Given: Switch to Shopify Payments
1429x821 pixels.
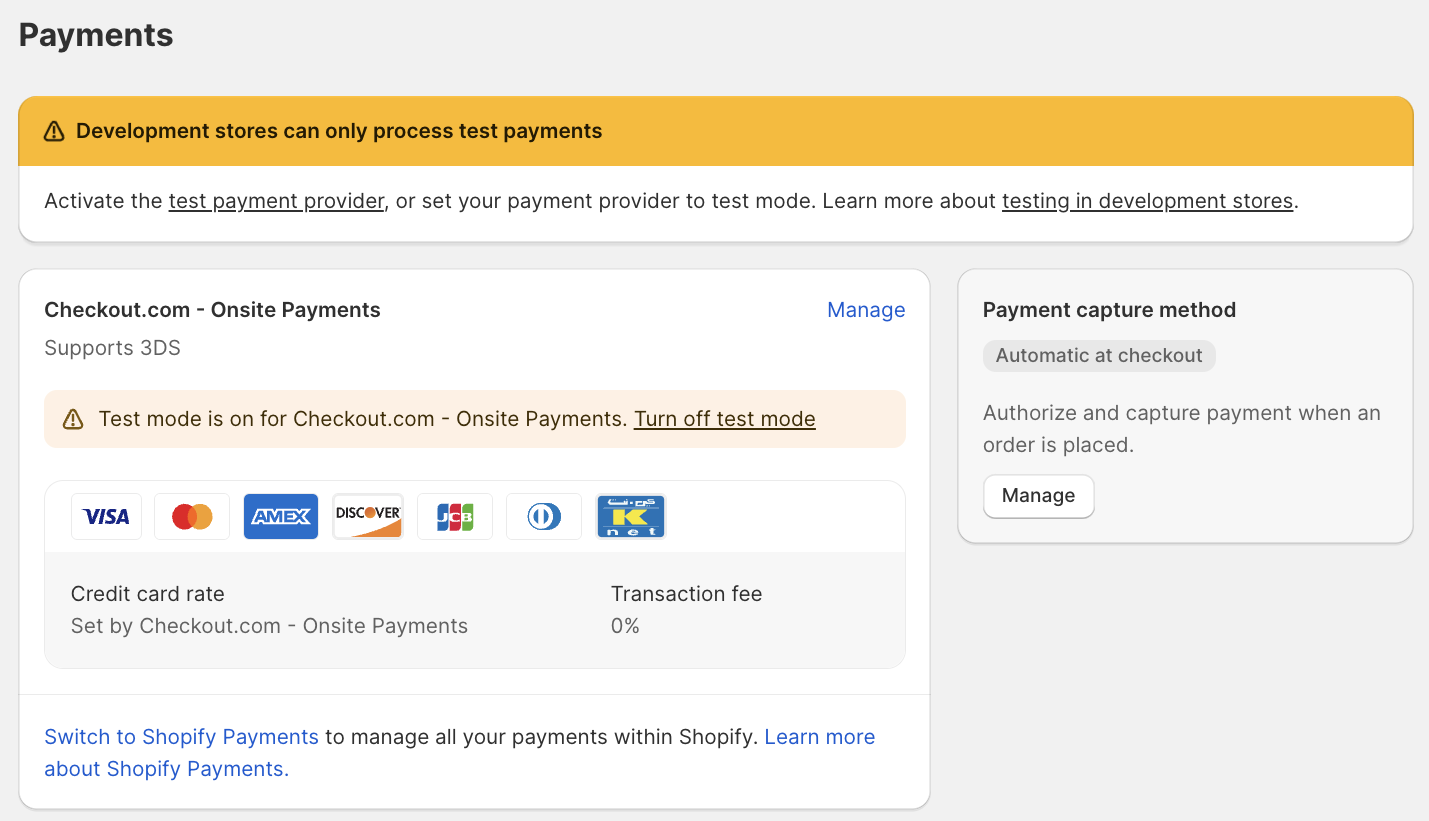Looking at the screenshot, I should 181,737.
